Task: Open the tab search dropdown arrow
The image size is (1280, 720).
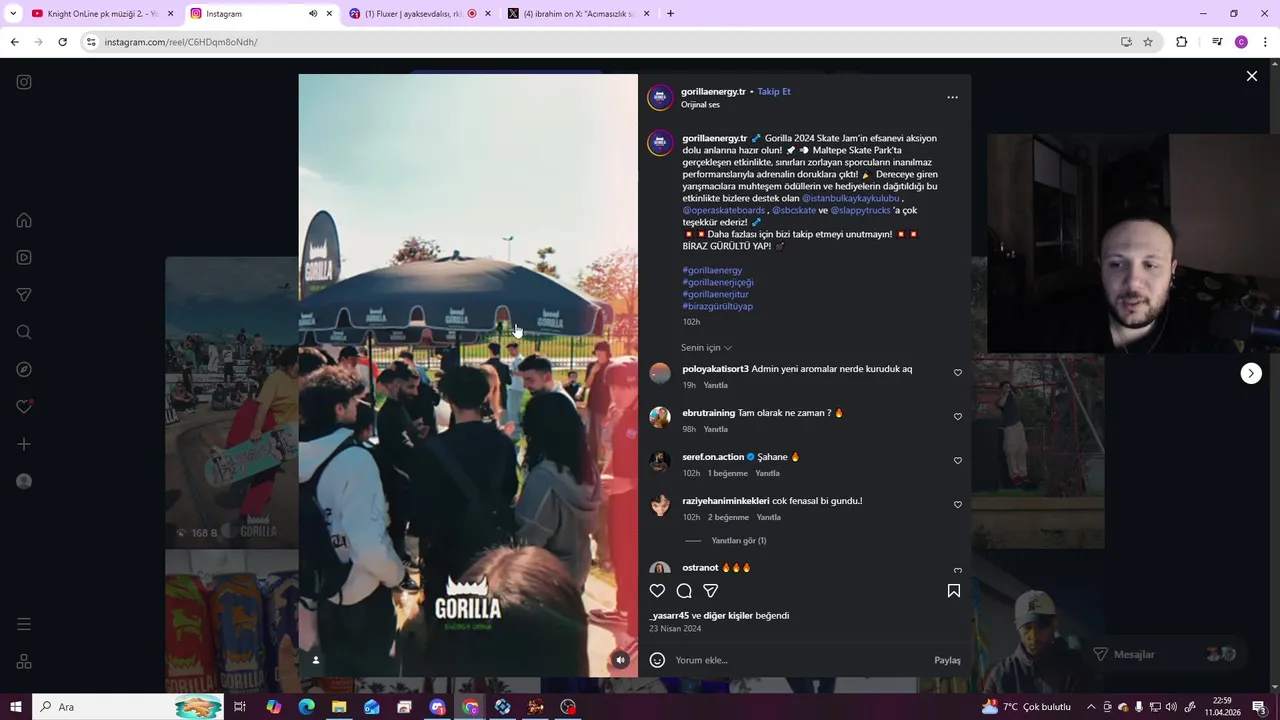Action: pyautogui.click(x=12, y=14)
